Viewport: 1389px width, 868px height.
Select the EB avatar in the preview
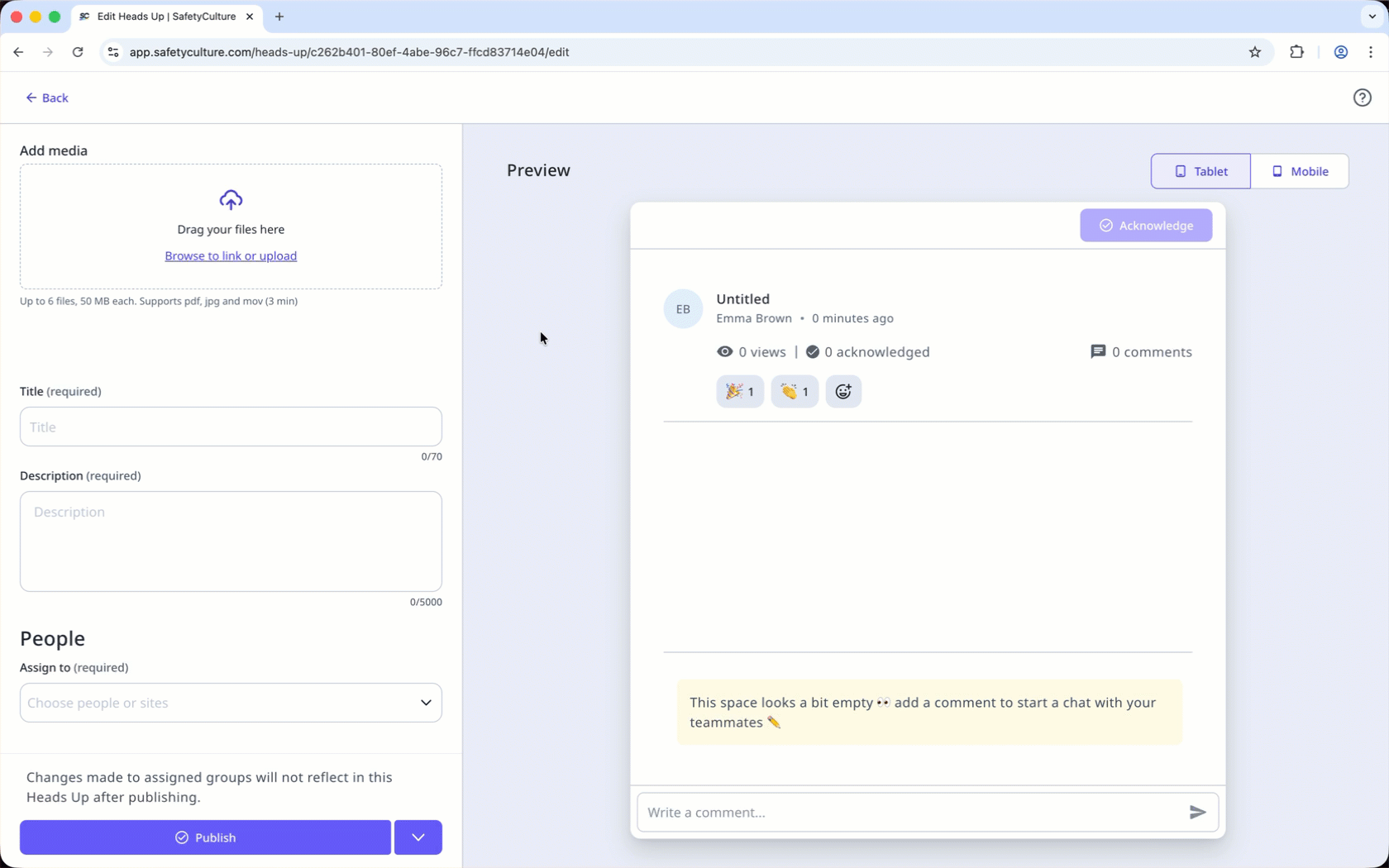[x=683, y=309]
